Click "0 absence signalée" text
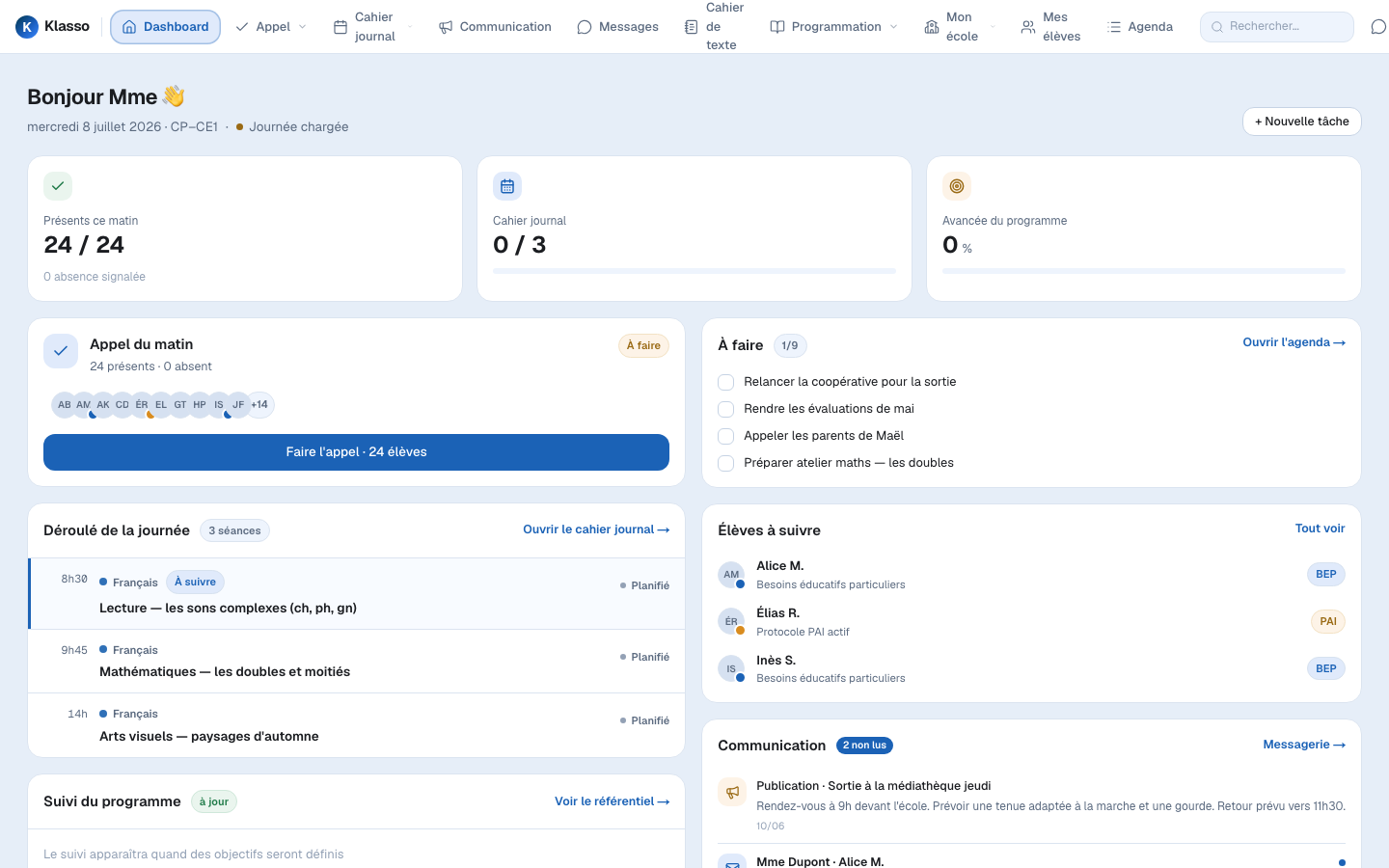 pos(95,277)
